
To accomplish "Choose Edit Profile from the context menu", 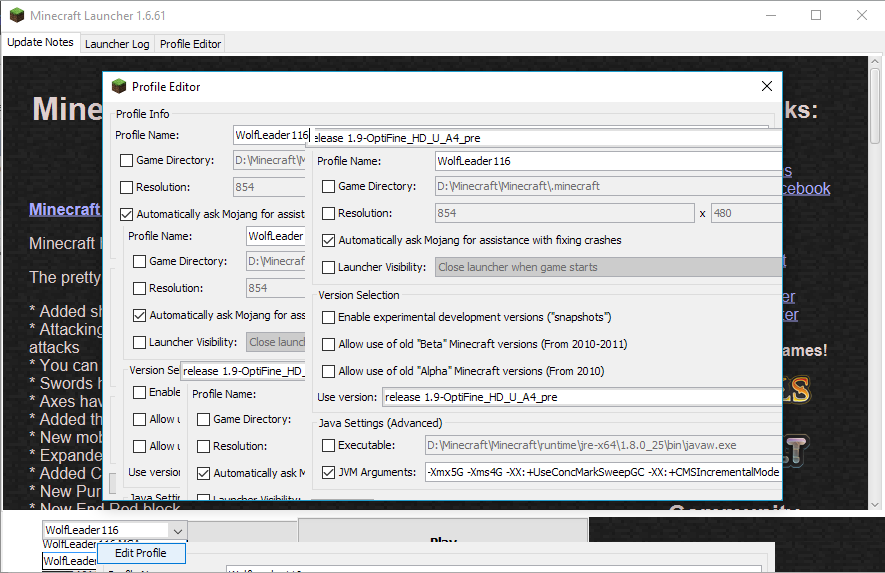I will tap(141, 553).
